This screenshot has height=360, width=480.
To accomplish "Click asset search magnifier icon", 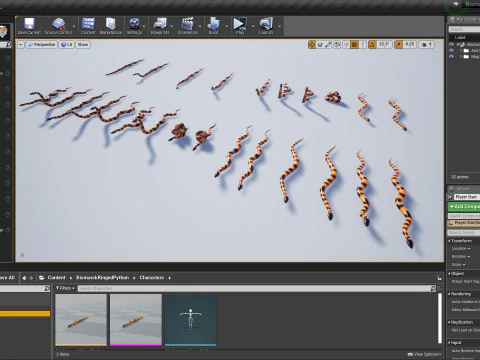I will coord(433,288).
